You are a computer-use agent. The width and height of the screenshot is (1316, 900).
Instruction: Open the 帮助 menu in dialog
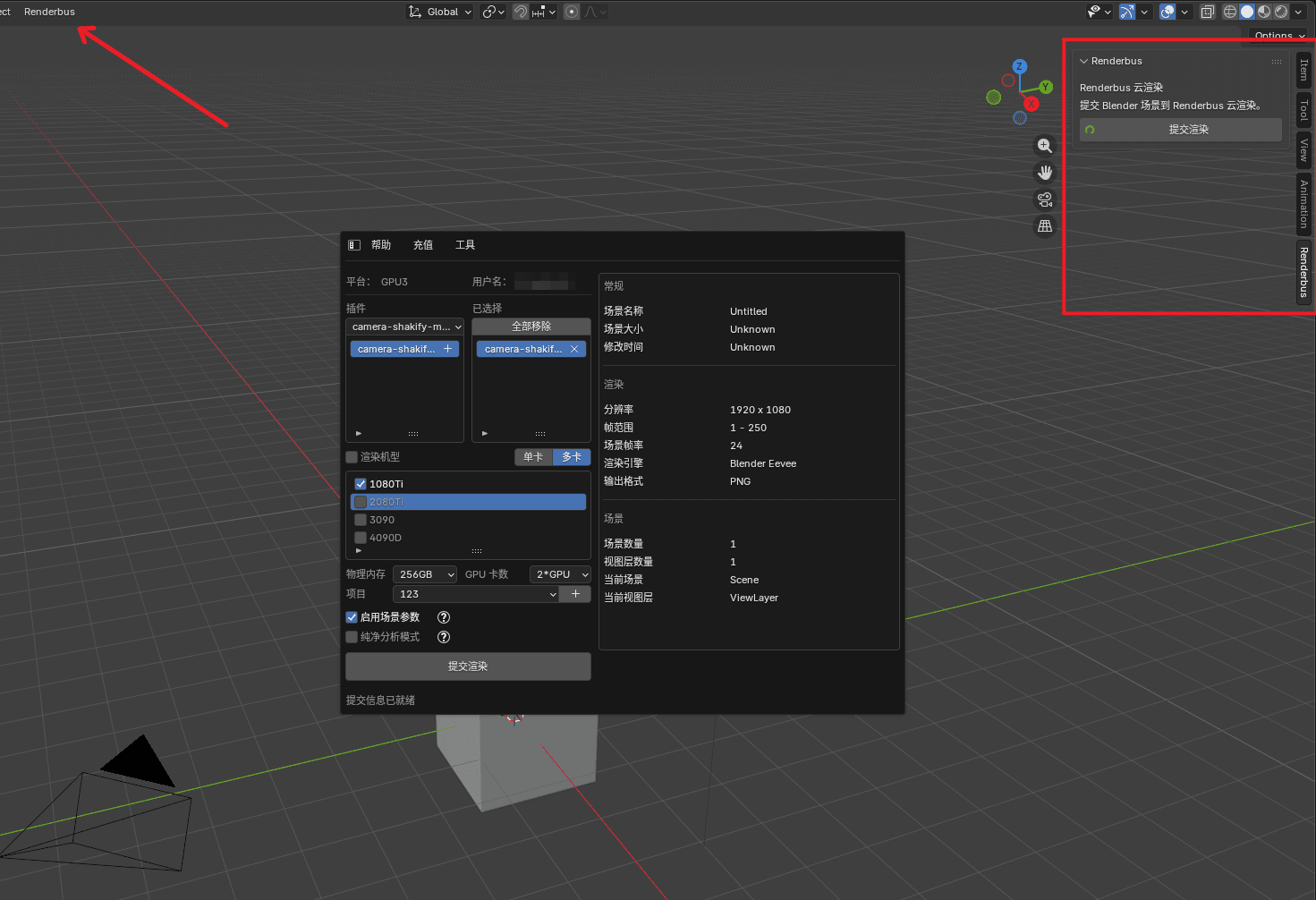point(381,245)
